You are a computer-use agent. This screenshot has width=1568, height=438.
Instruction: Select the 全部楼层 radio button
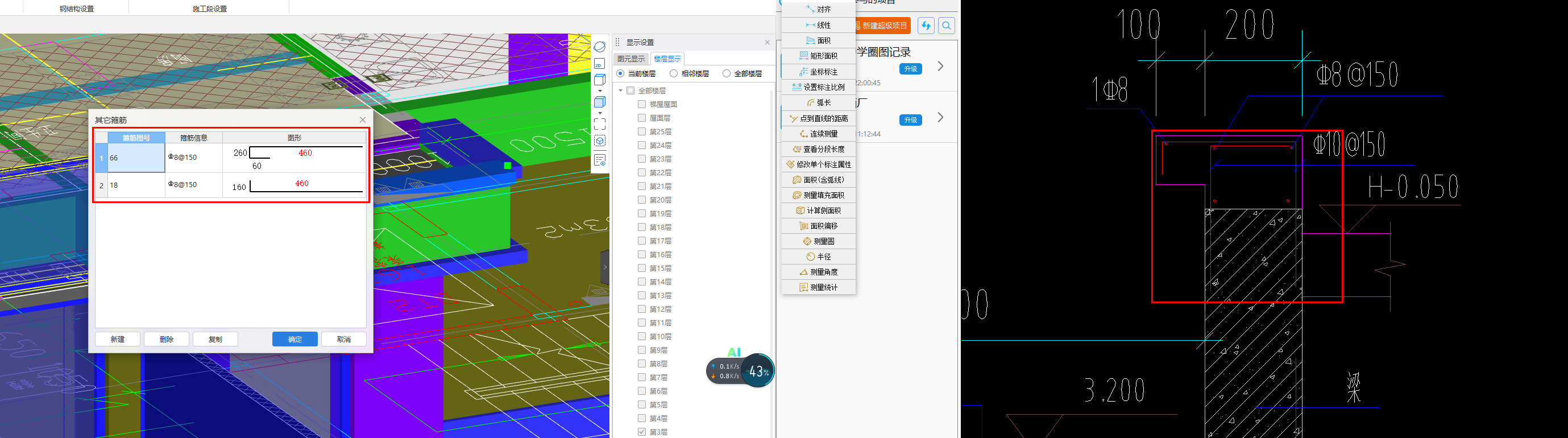coord(726,74)
